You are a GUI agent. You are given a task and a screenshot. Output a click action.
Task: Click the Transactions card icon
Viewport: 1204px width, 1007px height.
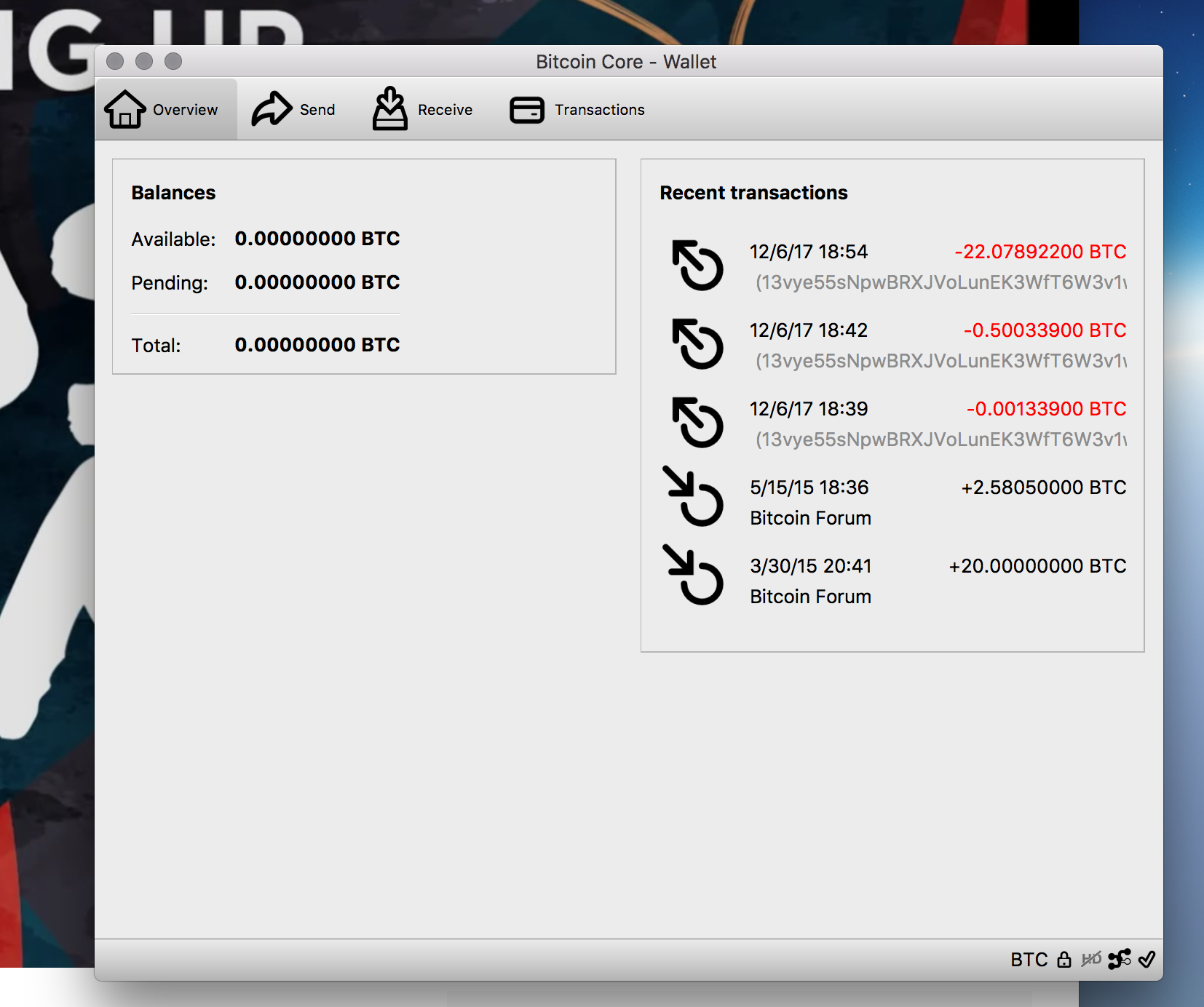point(527,110)
